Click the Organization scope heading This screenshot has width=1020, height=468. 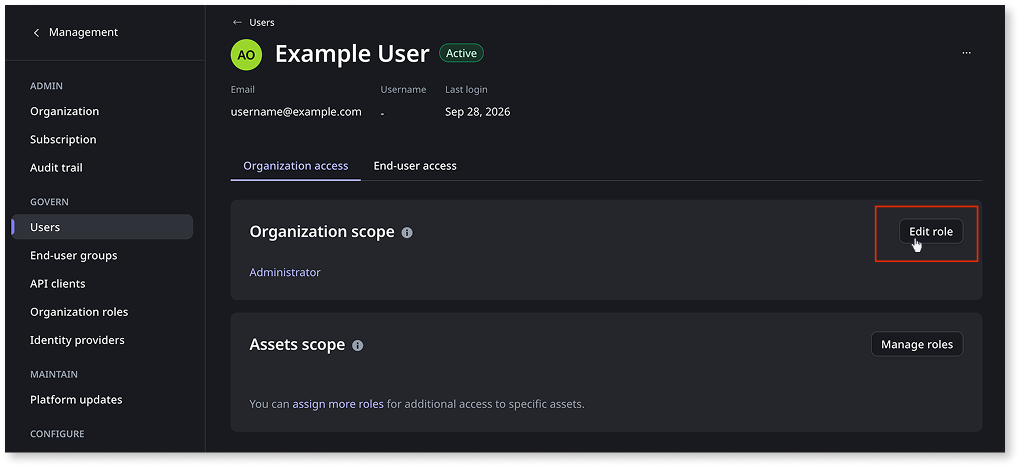pyautogui.click(x=322, y=232)
